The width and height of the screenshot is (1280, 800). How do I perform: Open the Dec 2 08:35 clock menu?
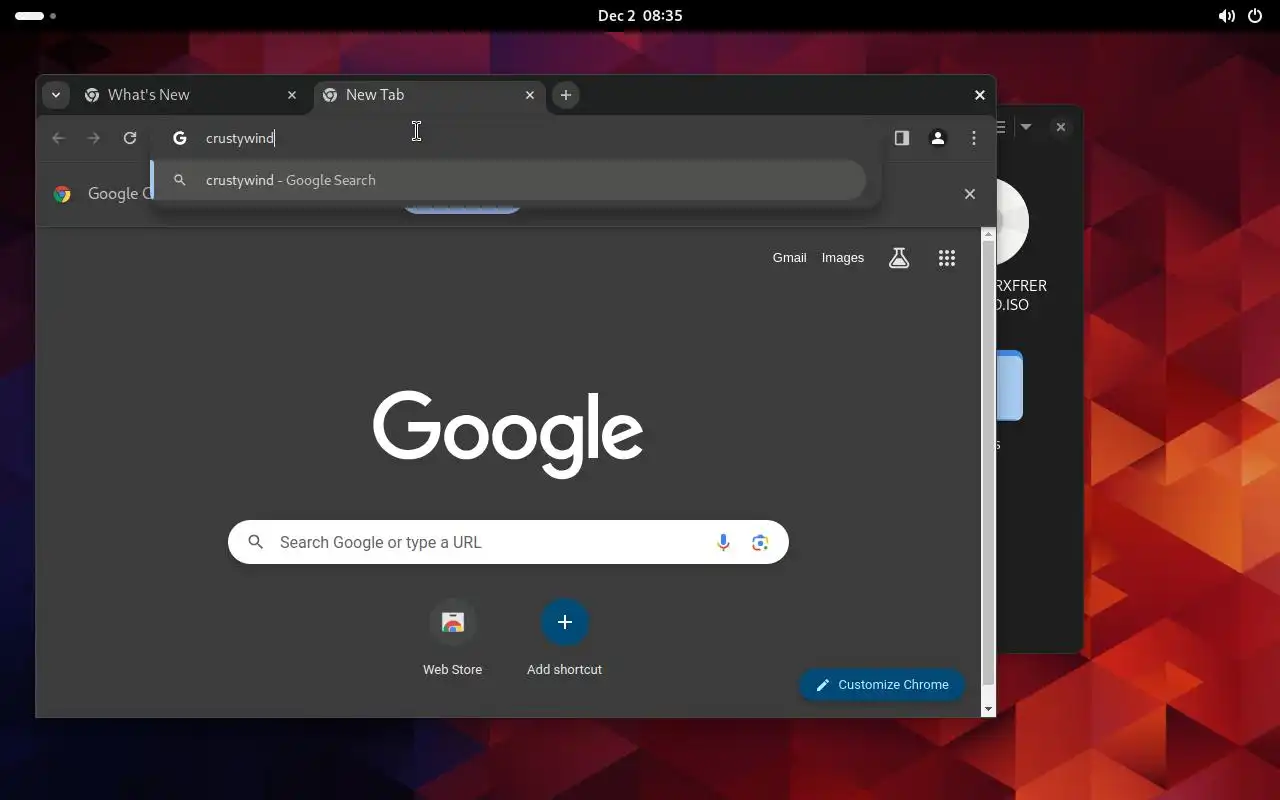(x=640, y=16)
